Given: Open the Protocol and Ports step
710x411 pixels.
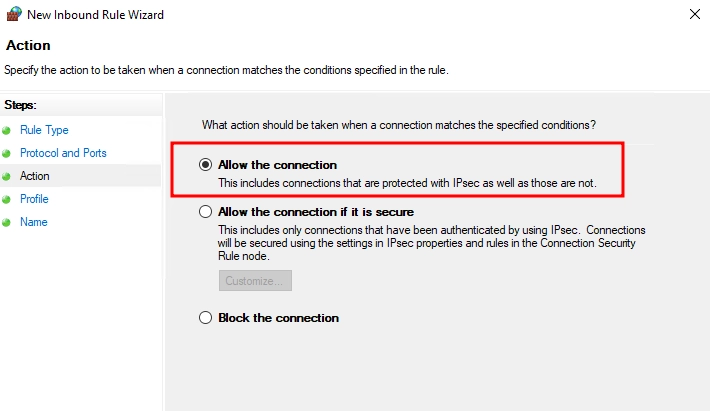Looking at the screenshot, I should (x=63, y=153).
